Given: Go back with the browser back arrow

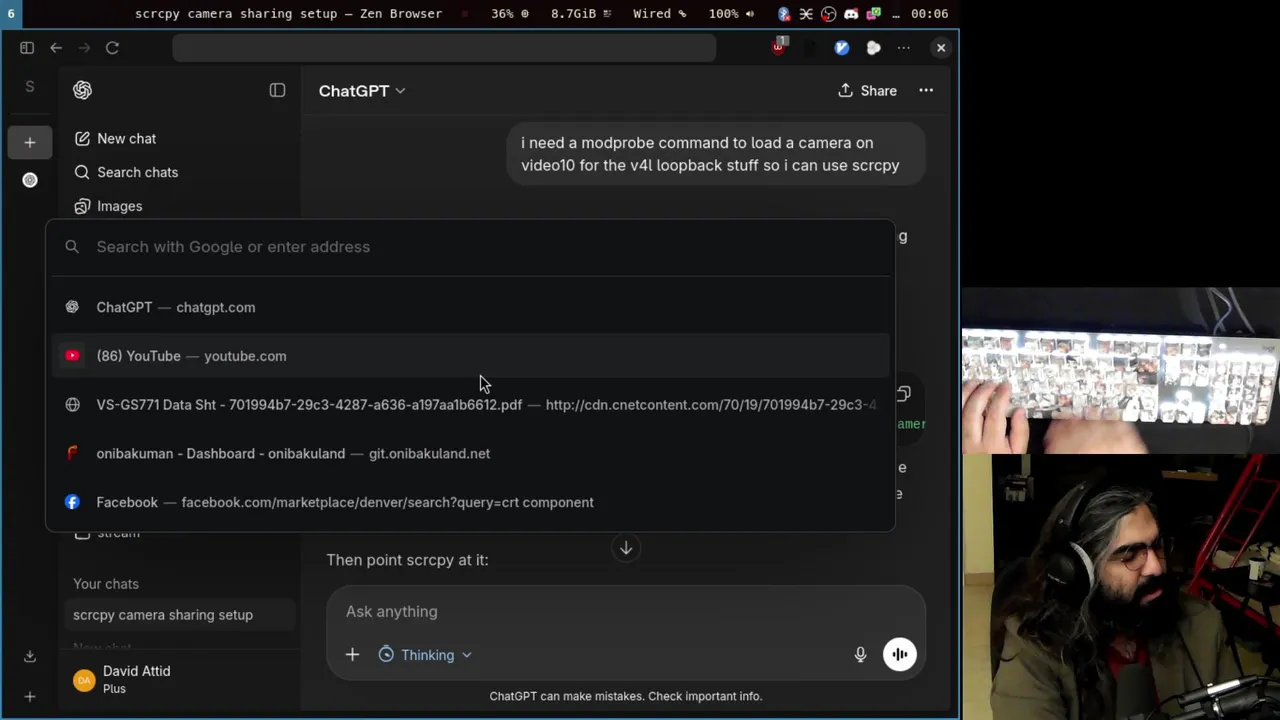Looking at the screenshot, I should pyautogui.click(x=56, y=48).
